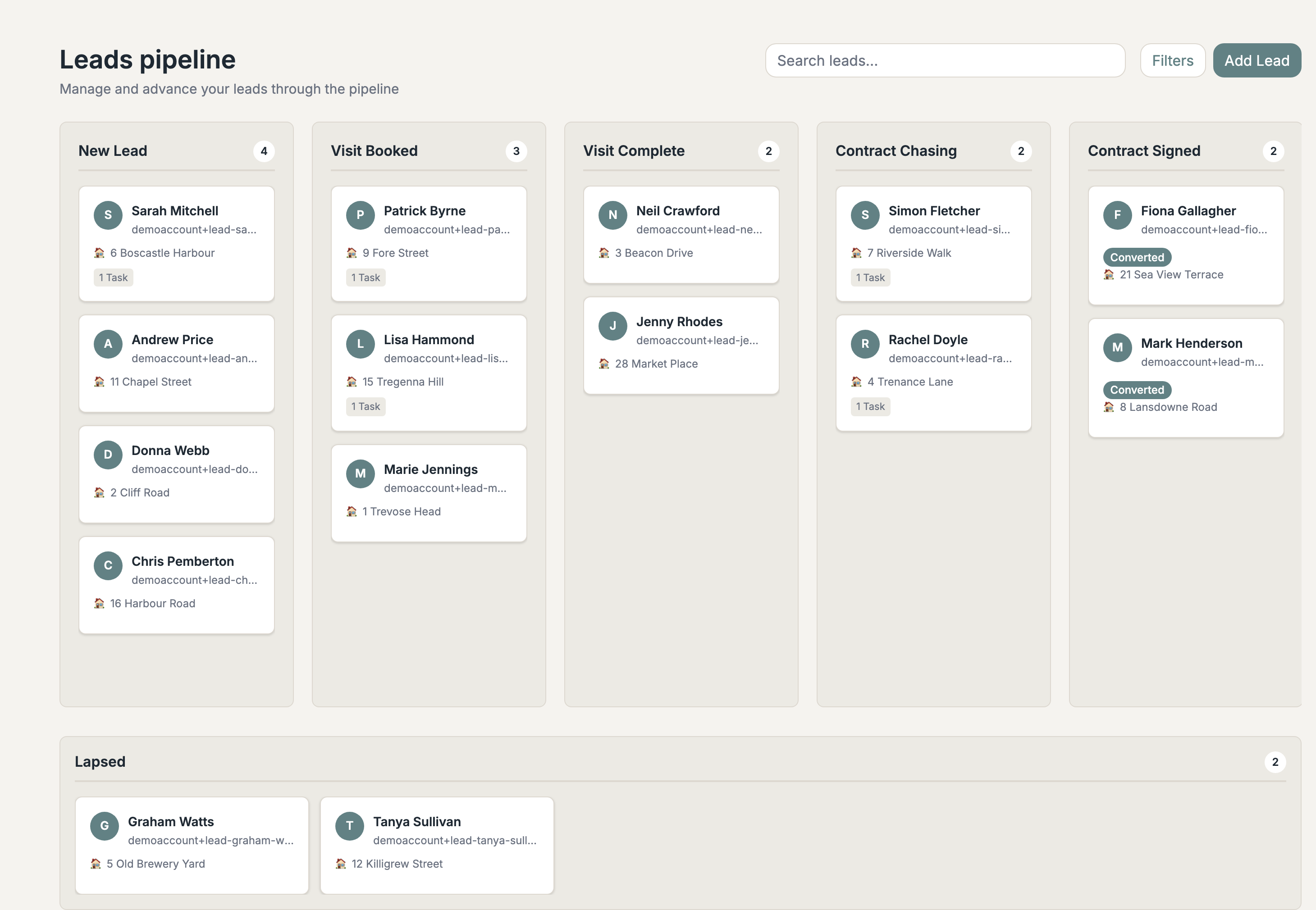
Task: Click the count badge on Visit Booked column
Action: 516,151
